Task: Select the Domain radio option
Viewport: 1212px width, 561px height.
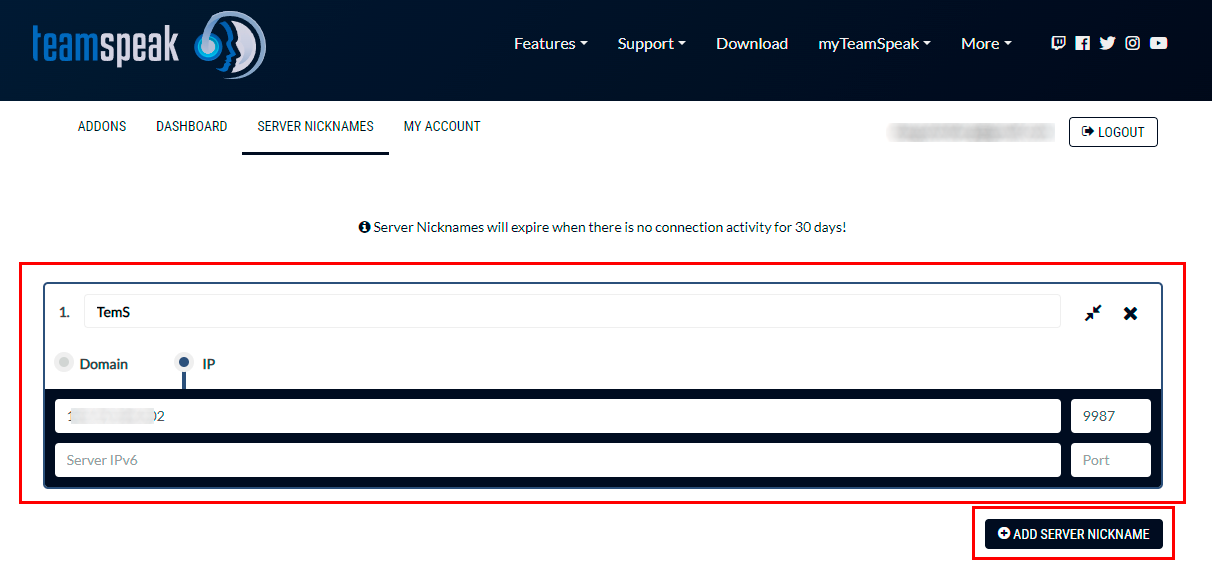Action: click(x=65, y=362)
